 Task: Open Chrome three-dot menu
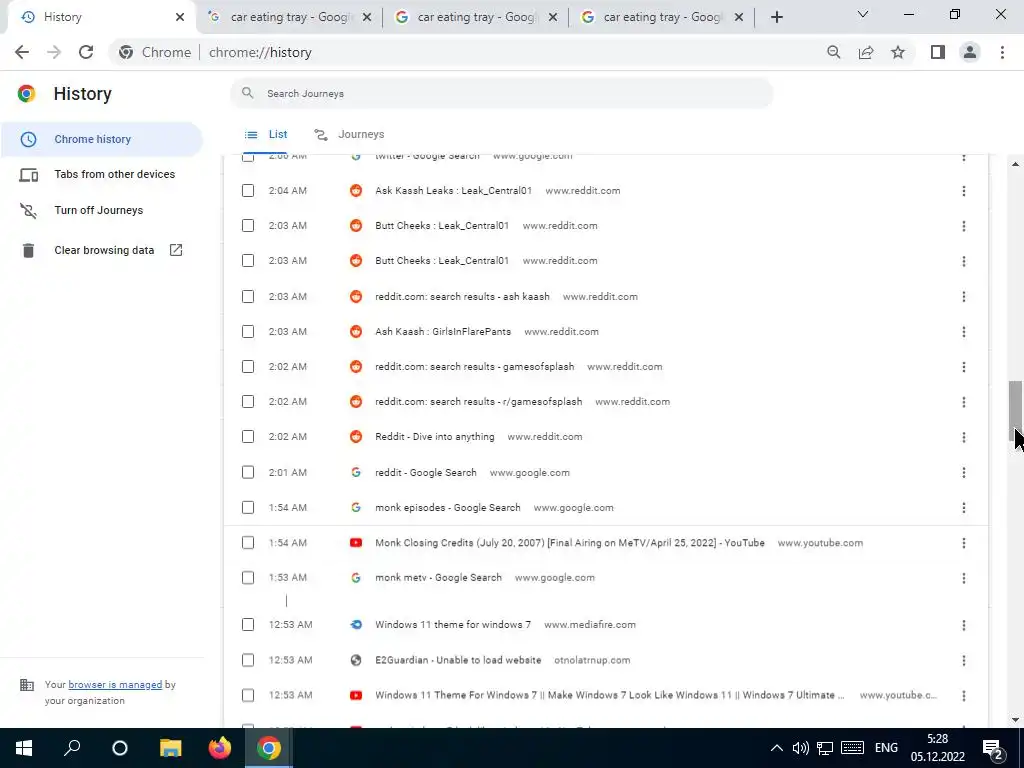(1002, 52)
